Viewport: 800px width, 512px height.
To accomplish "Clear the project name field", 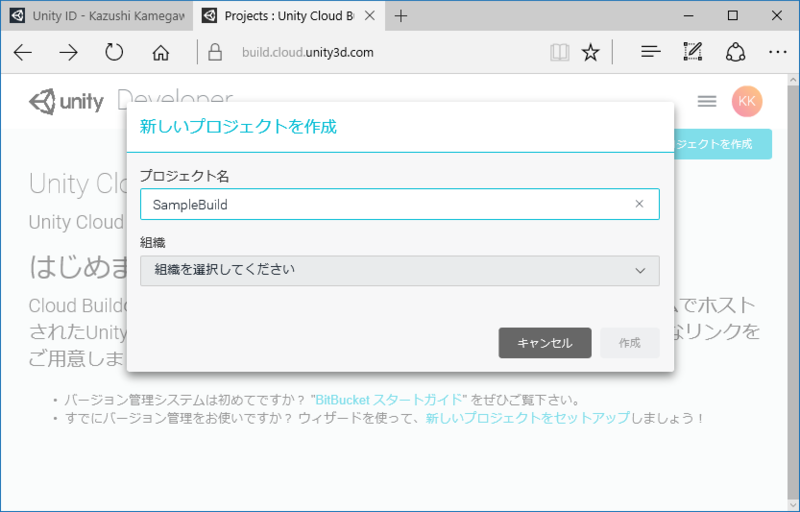I will pyautogui.click(x=639, y=204).
